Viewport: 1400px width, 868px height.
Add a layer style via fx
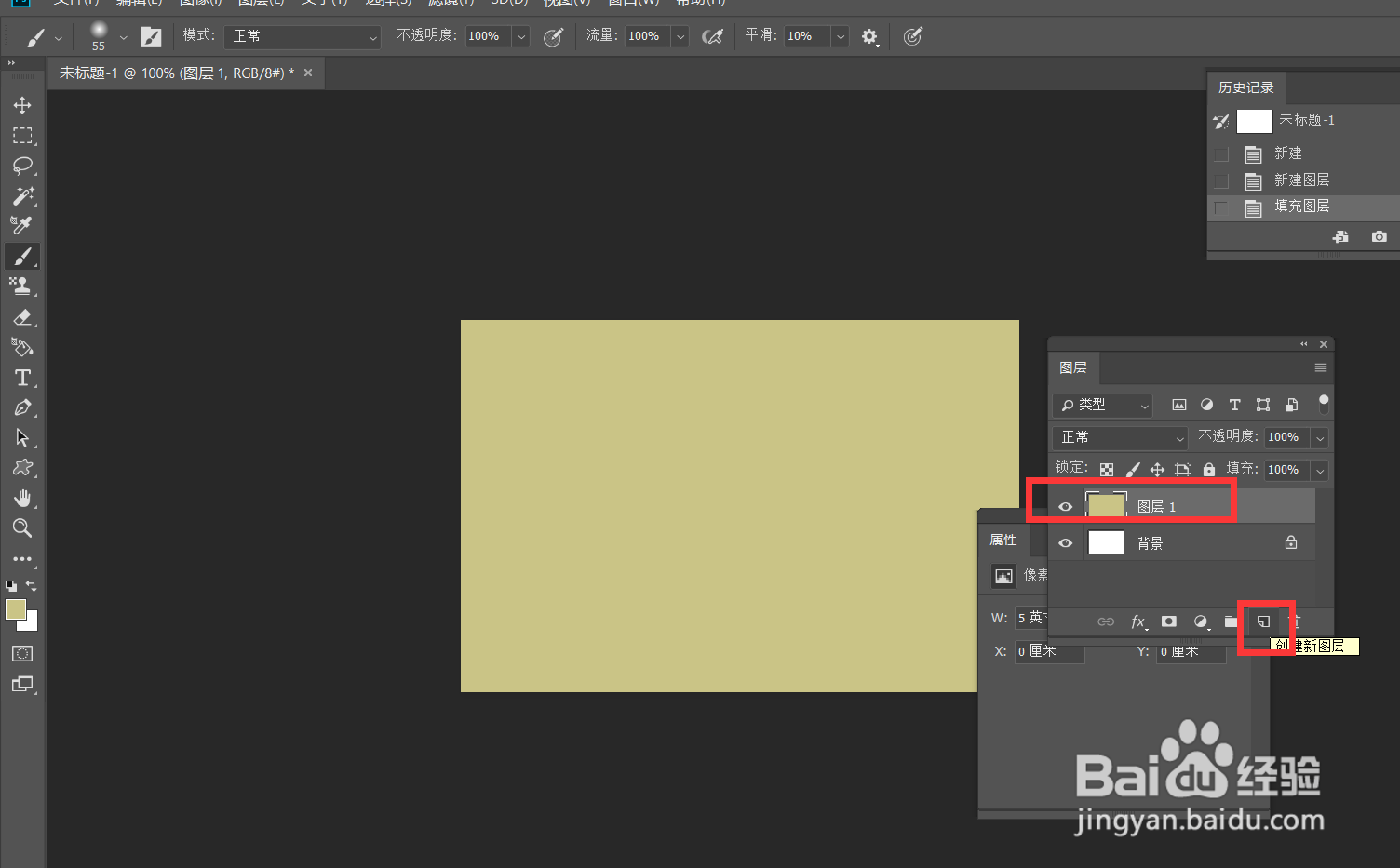tap(1138, 621)
